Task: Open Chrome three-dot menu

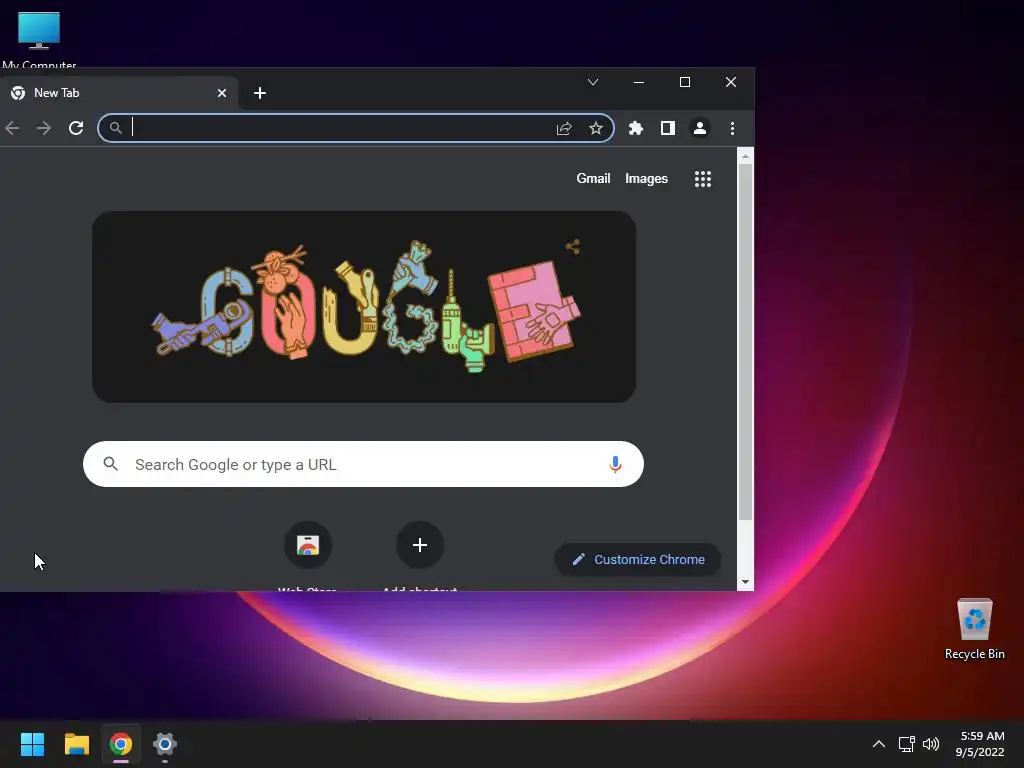Action: pos(732,128)
